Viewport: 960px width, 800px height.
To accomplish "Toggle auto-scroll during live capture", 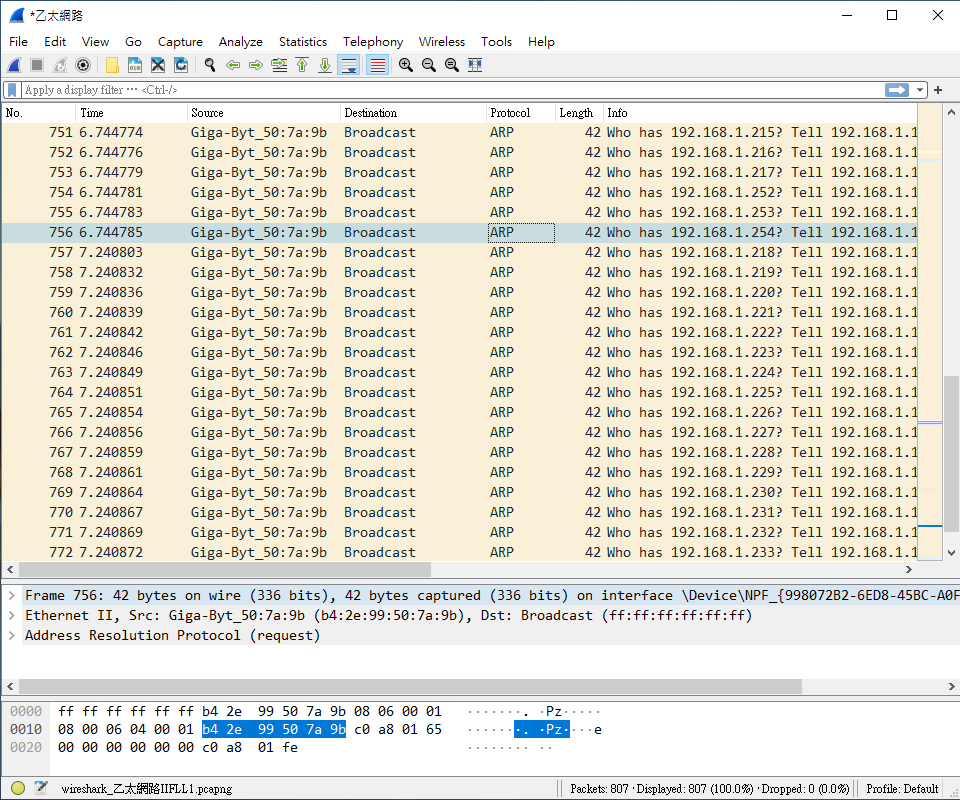I will [348, 65].
